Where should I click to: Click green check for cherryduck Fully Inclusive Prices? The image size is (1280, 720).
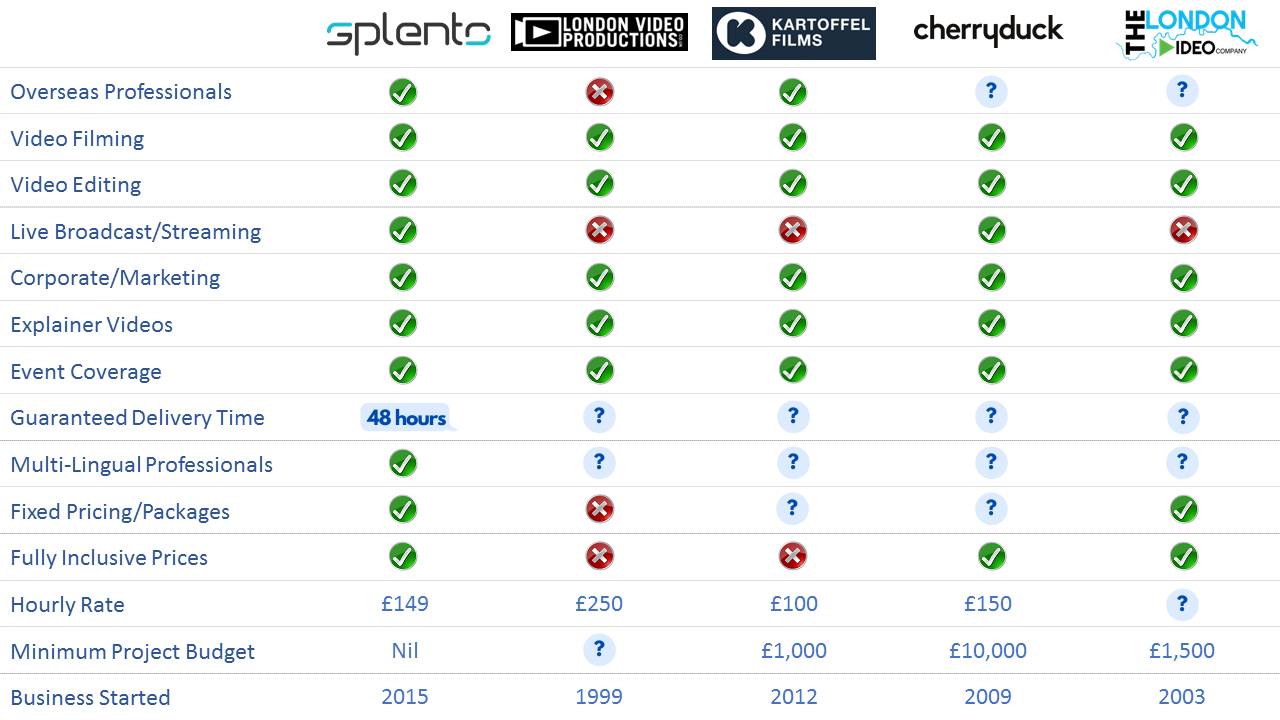(991, 557)
